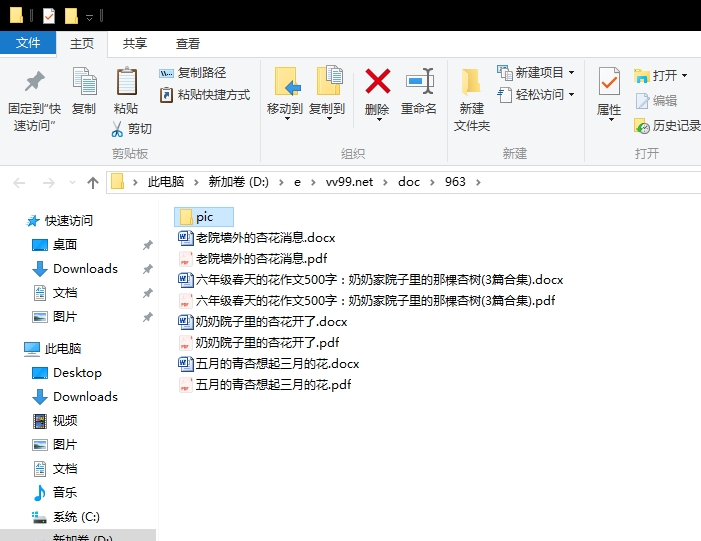Switch to the 查看 (View) tab
701x541 pixels.
[187, 43]
